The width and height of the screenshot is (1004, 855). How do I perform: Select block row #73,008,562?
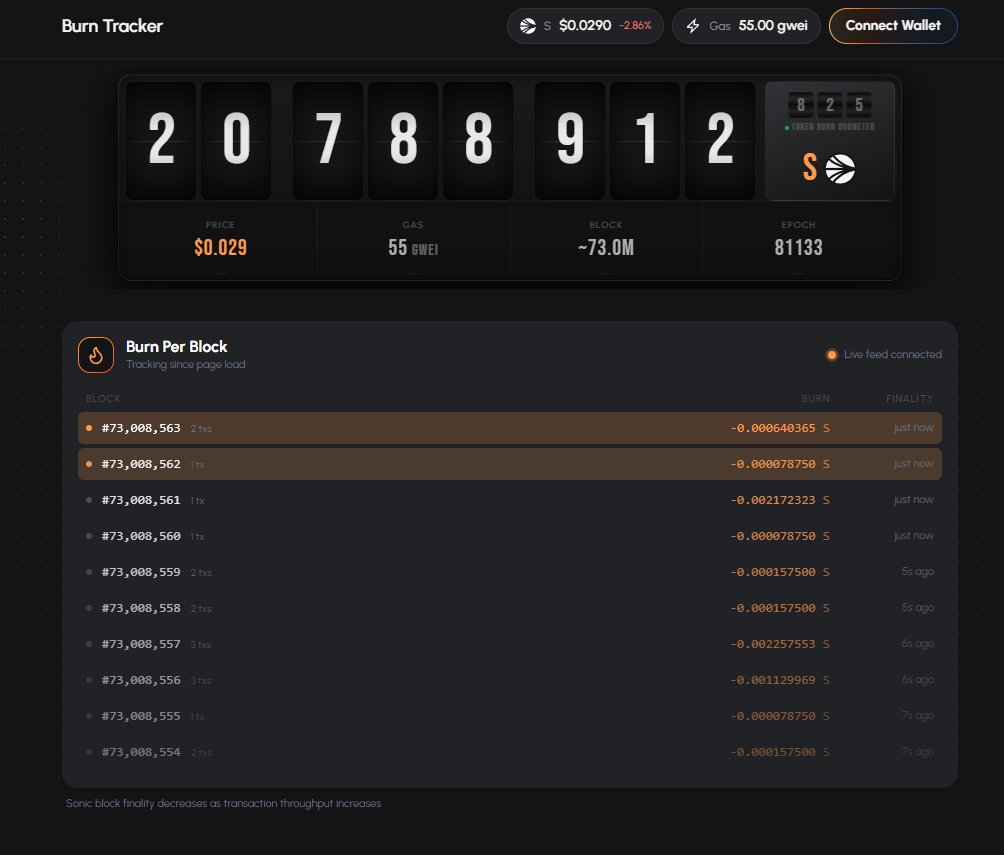(510, 464)
